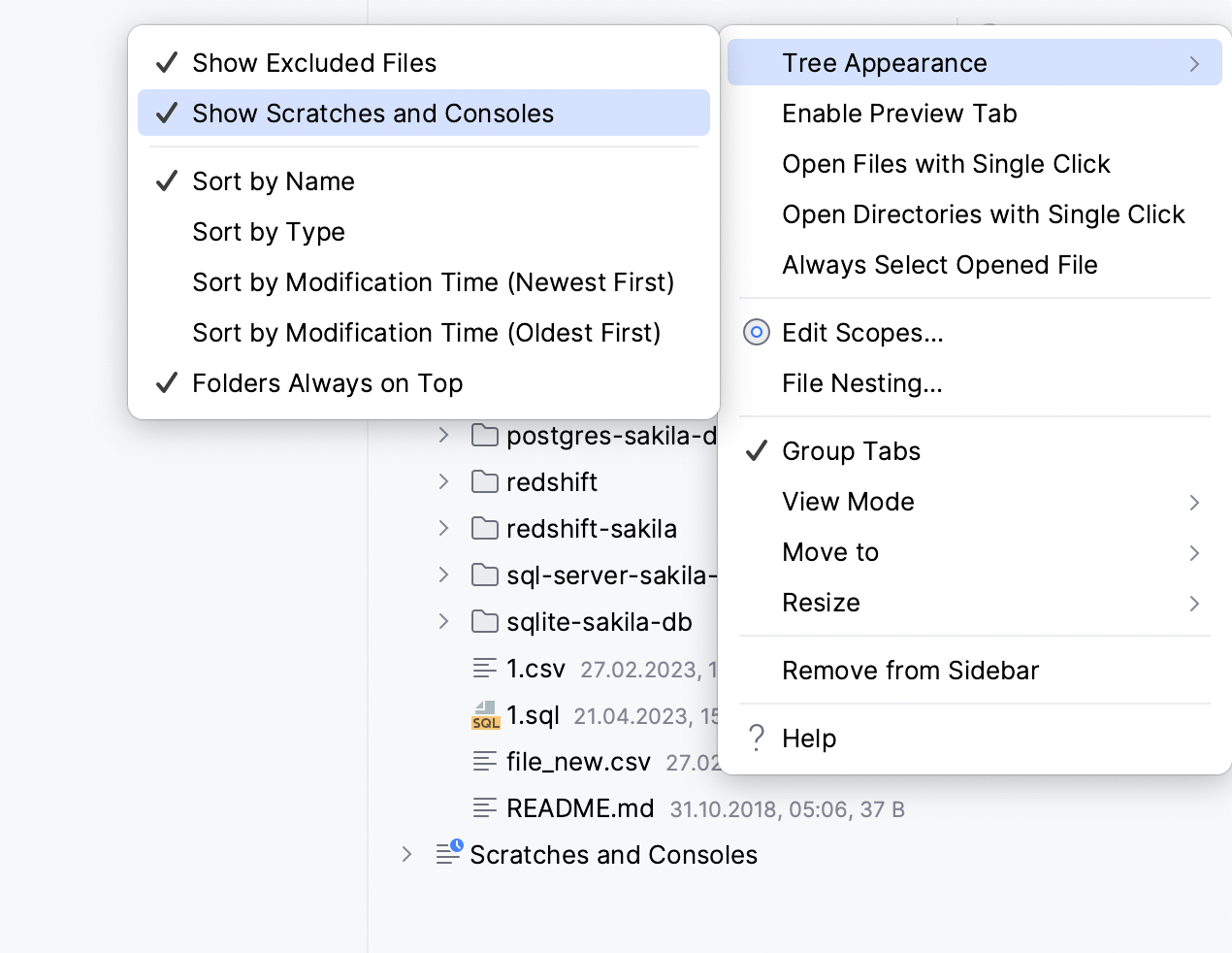Uncheck Show Scratches and Consoles
Viewport: 1232px width, 953px height.
coord(373,114)
